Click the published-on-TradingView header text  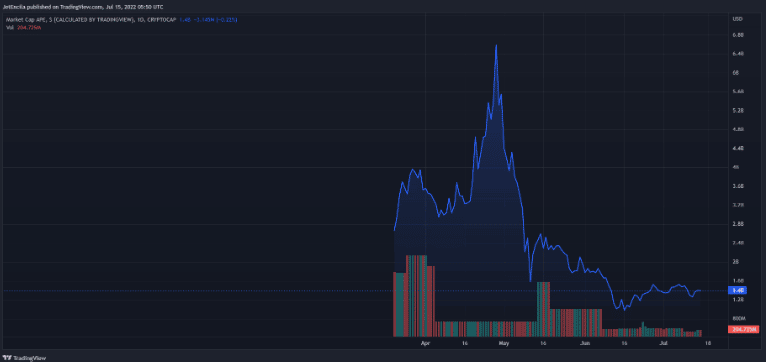point(83,7)
